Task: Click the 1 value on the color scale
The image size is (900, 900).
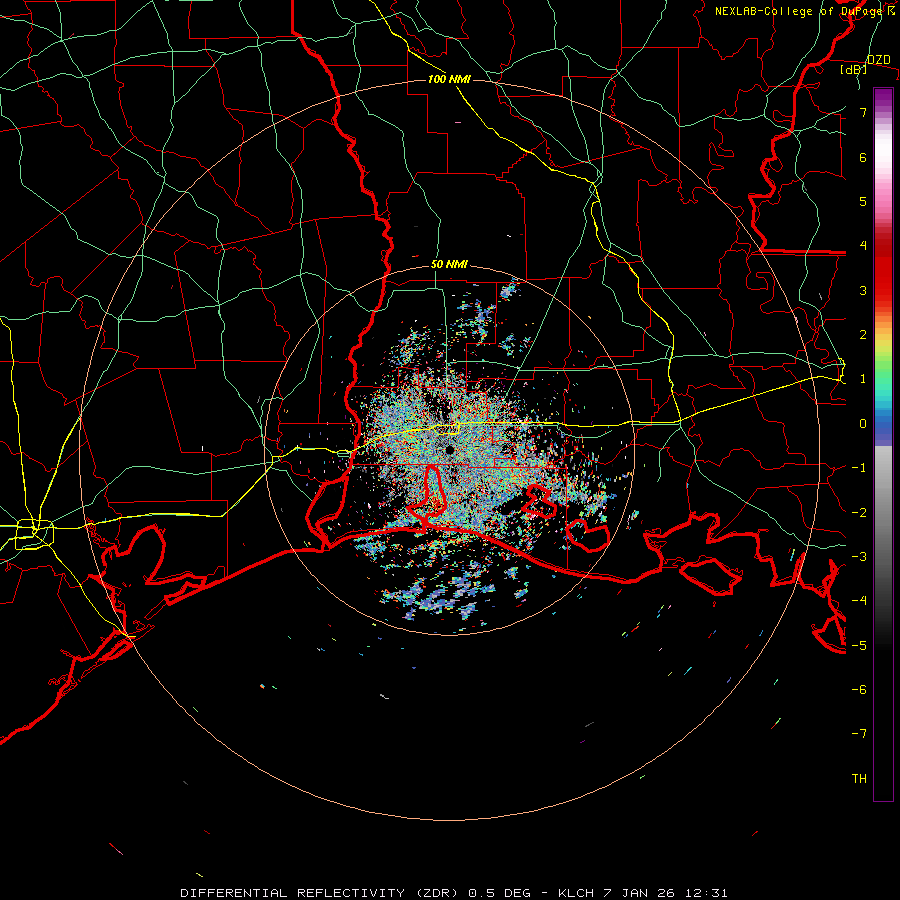Action: [x=863, y=379]
